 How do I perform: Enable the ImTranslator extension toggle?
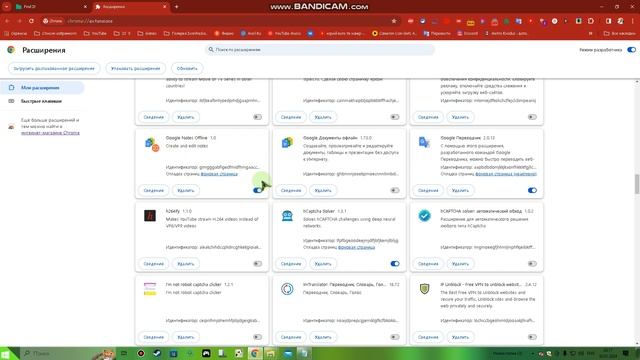coord(395,337)
